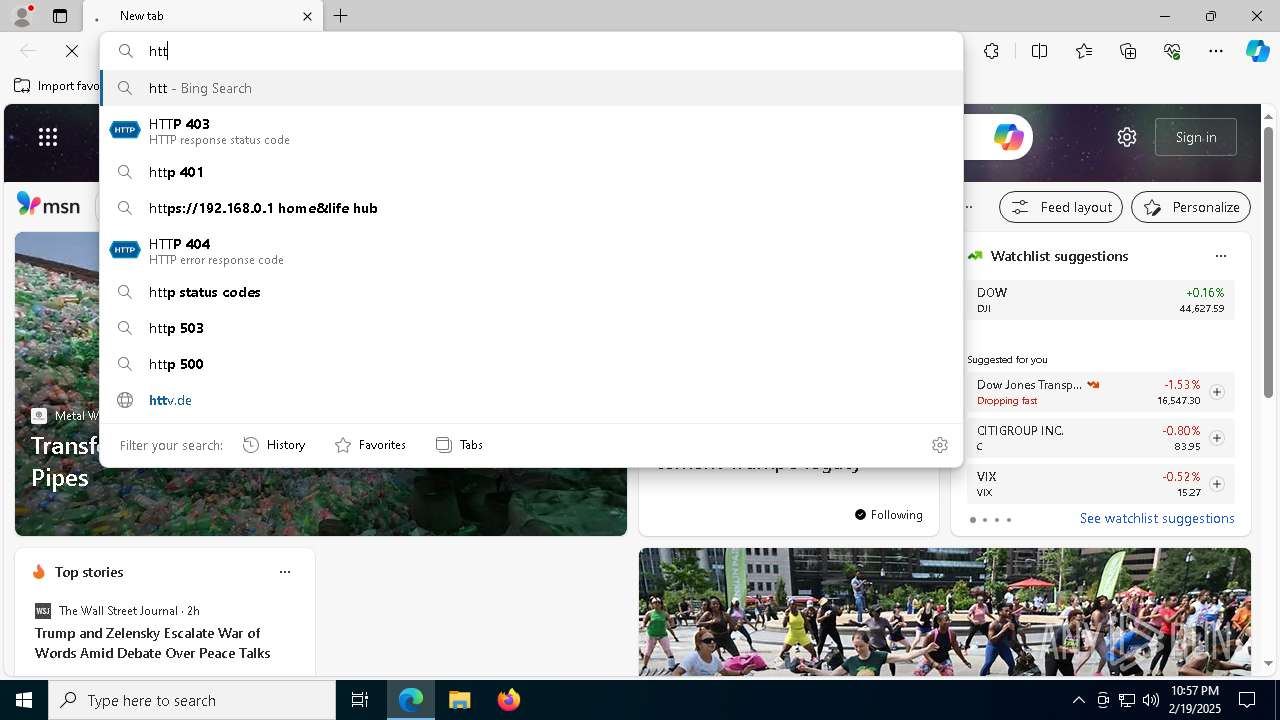Open the notification center icon
Viewport: 1280px width, 720px height.
point(1247,700)
